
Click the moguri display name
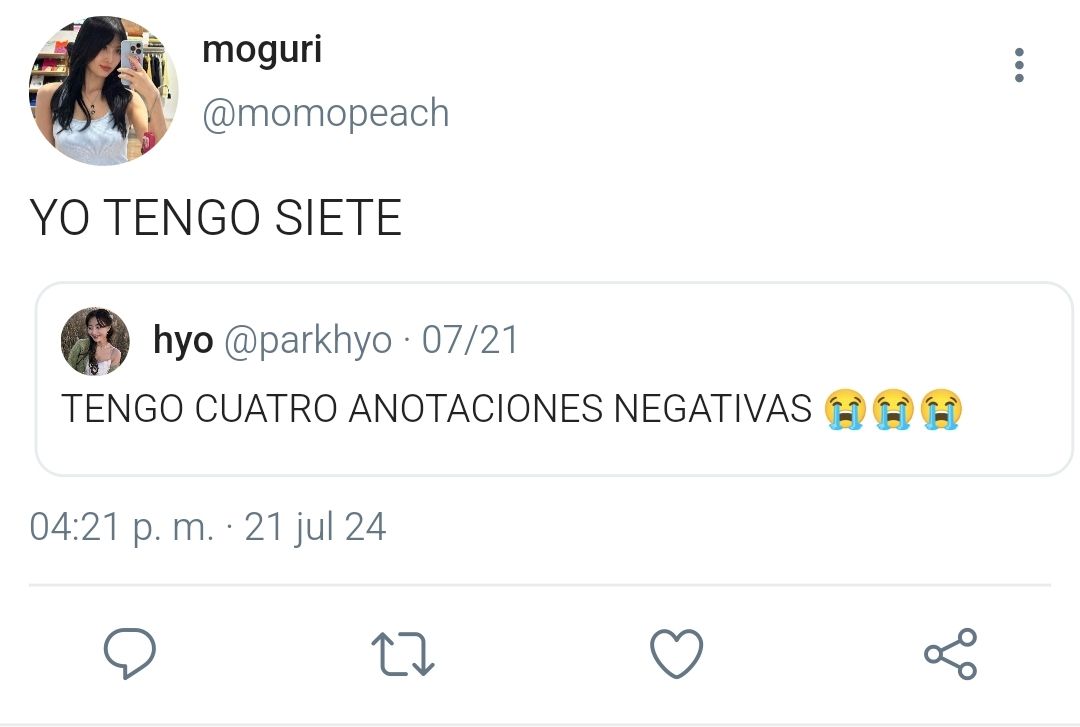click(262, 50)
